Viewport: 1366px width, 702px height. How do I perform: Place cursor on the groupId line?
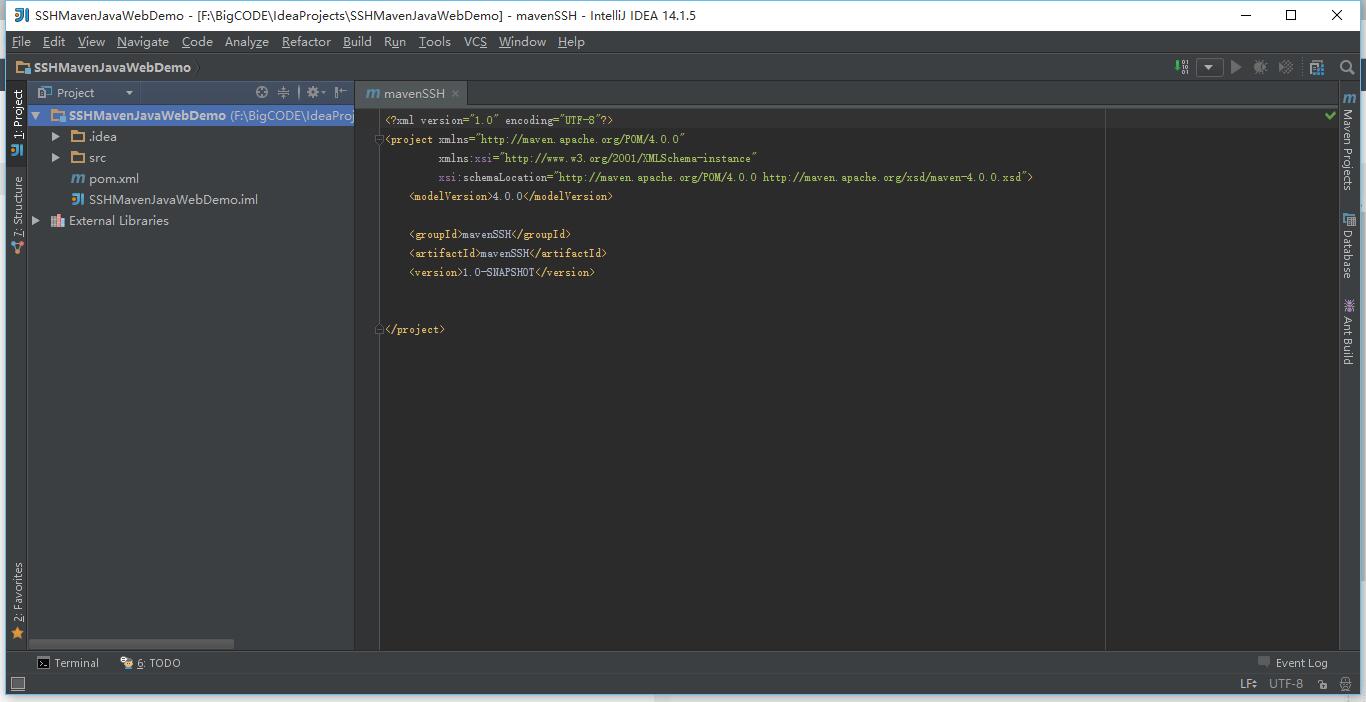490,234
